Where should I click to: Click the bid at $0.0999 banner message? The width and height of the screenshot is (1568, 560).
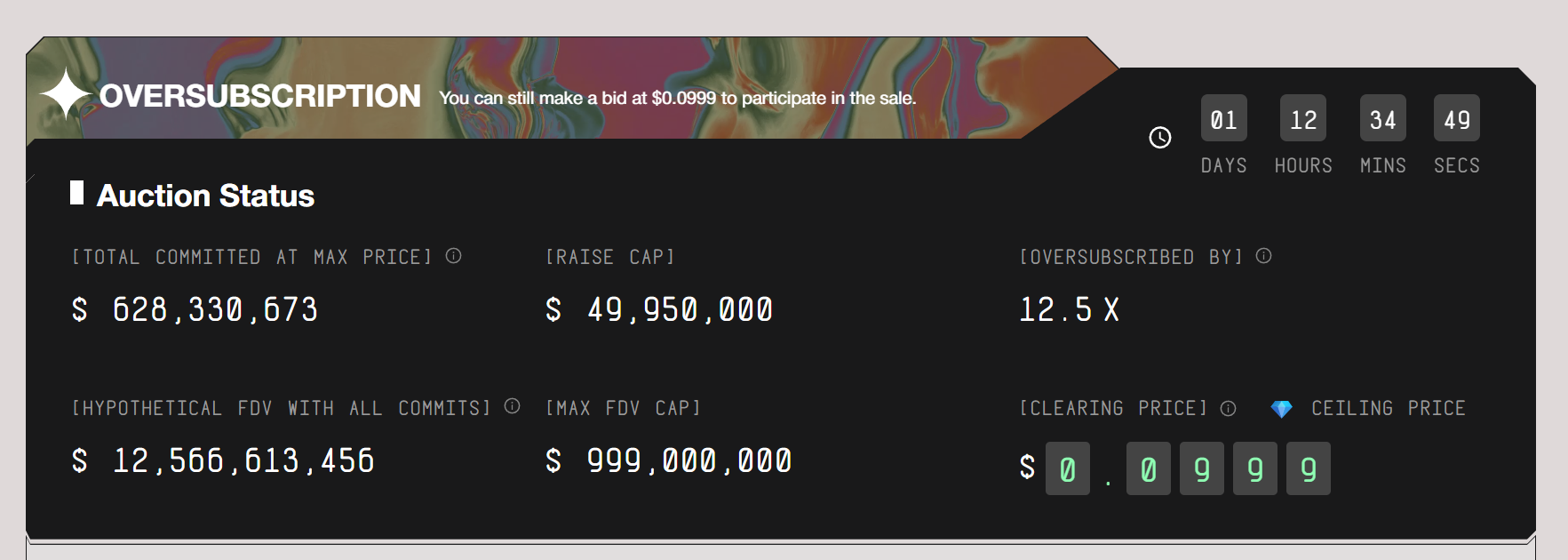click(x=677, y=98)
